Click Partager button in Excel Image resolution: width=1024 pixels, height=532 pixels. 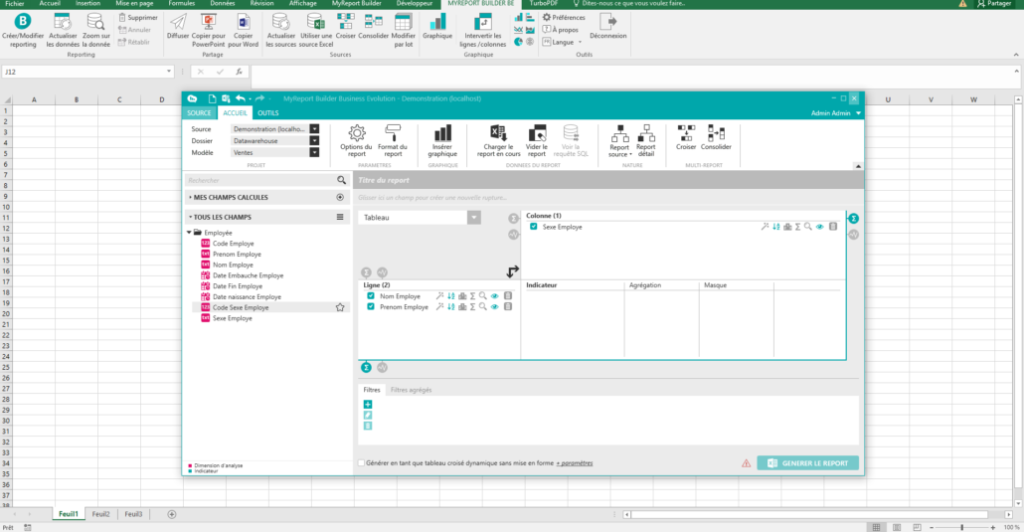click(x=993, y=4)
